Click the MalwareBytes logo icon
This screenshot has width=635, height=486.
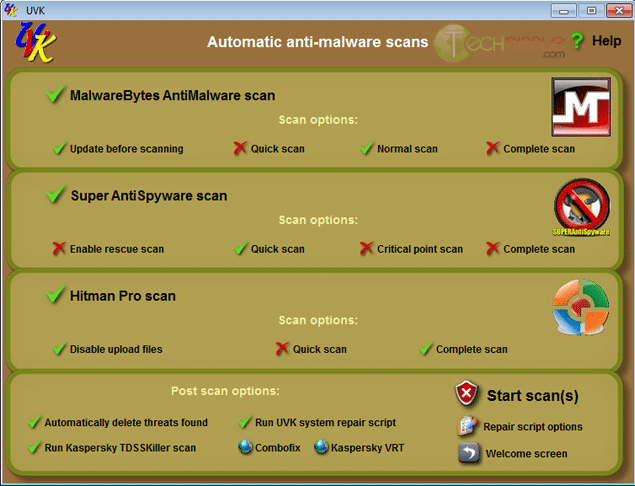(581, 107)
